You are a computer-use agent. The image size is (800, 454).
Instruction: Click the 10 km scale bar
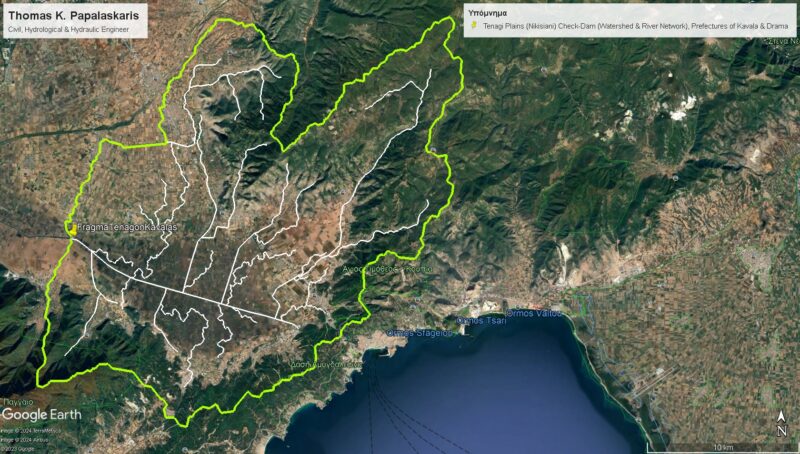coord(721,448)
